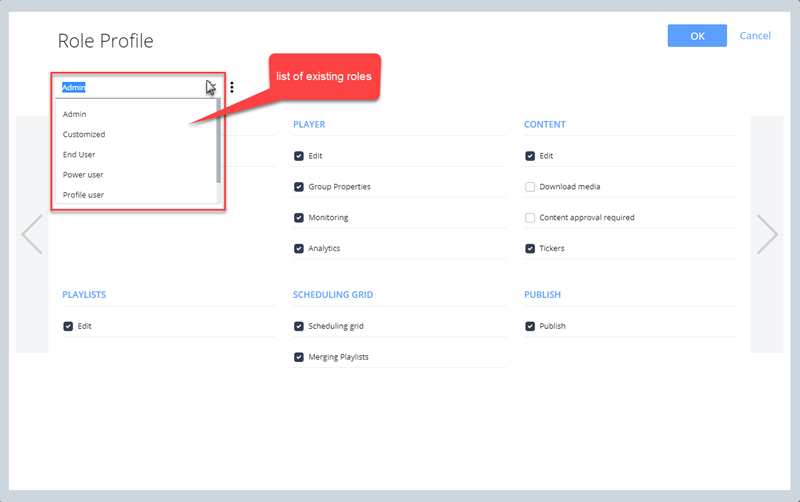
Task: Open the three-dot options menu beside role field
Action: [x=232, y=87]
